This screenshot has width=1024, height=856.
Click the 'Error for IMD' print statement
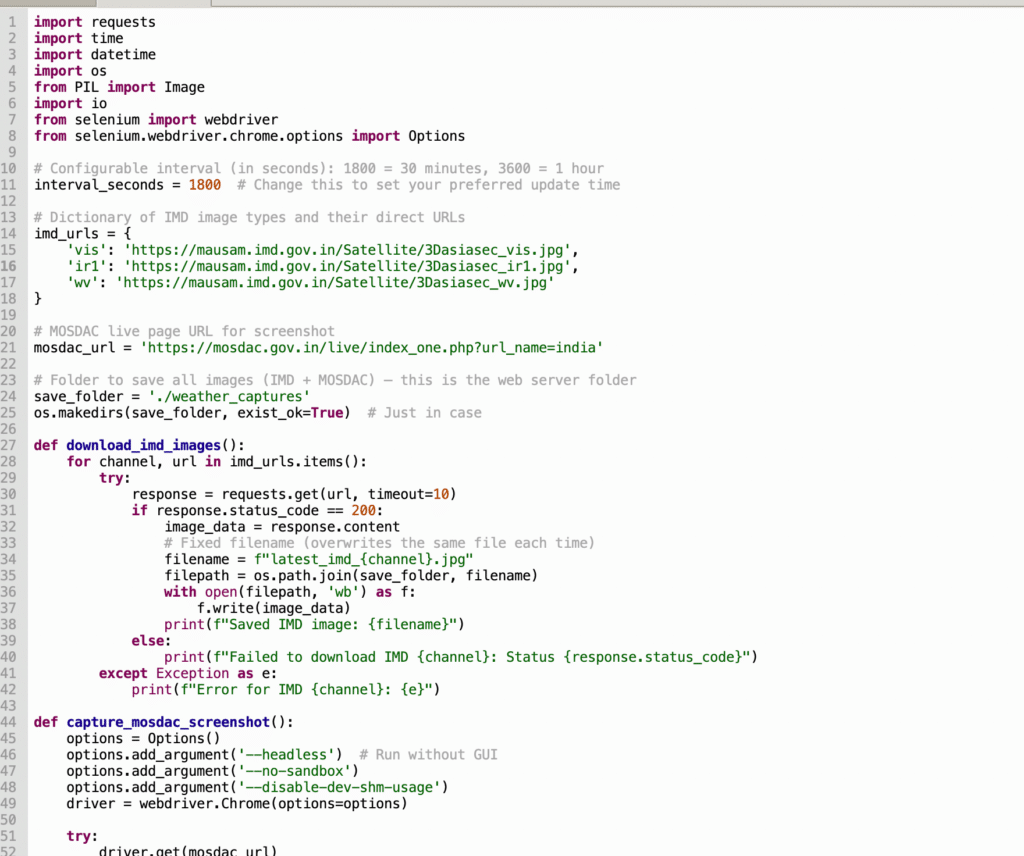pos(286,690)
